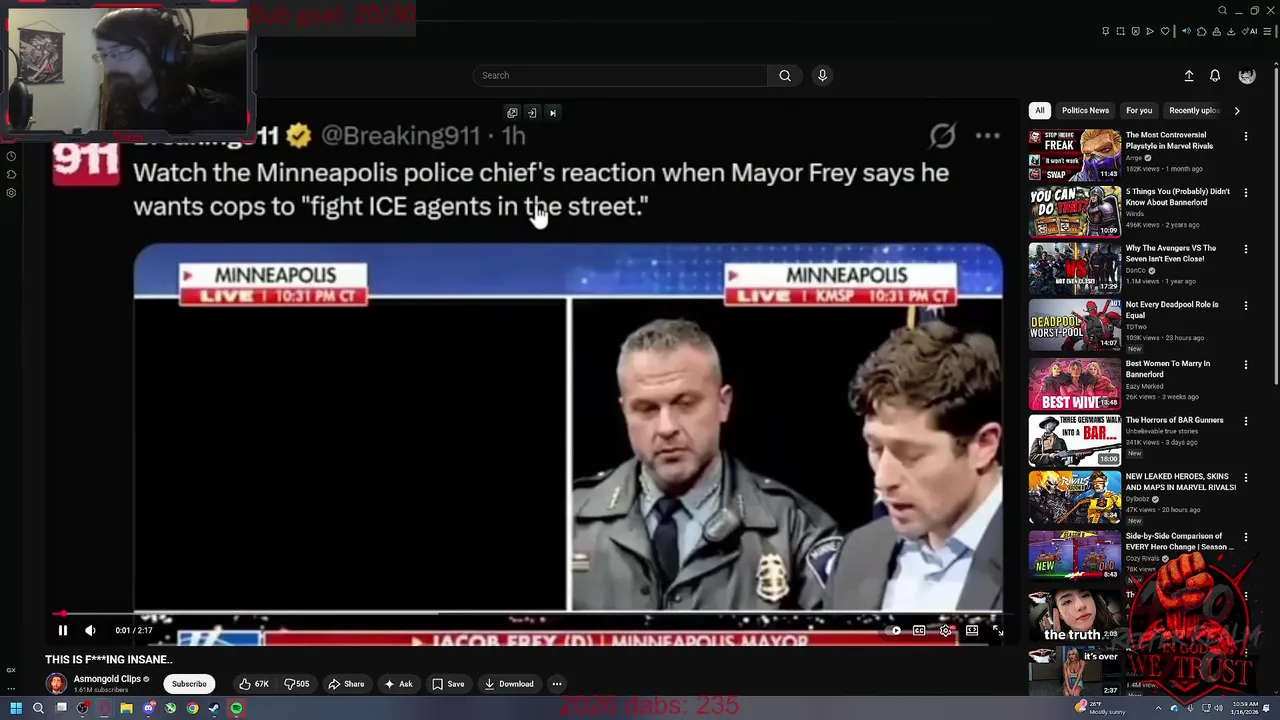Image resolution: width=1280 pixels, height=720 pixels.
Task: Click the search magnifier button
Action: pos(785,75)
